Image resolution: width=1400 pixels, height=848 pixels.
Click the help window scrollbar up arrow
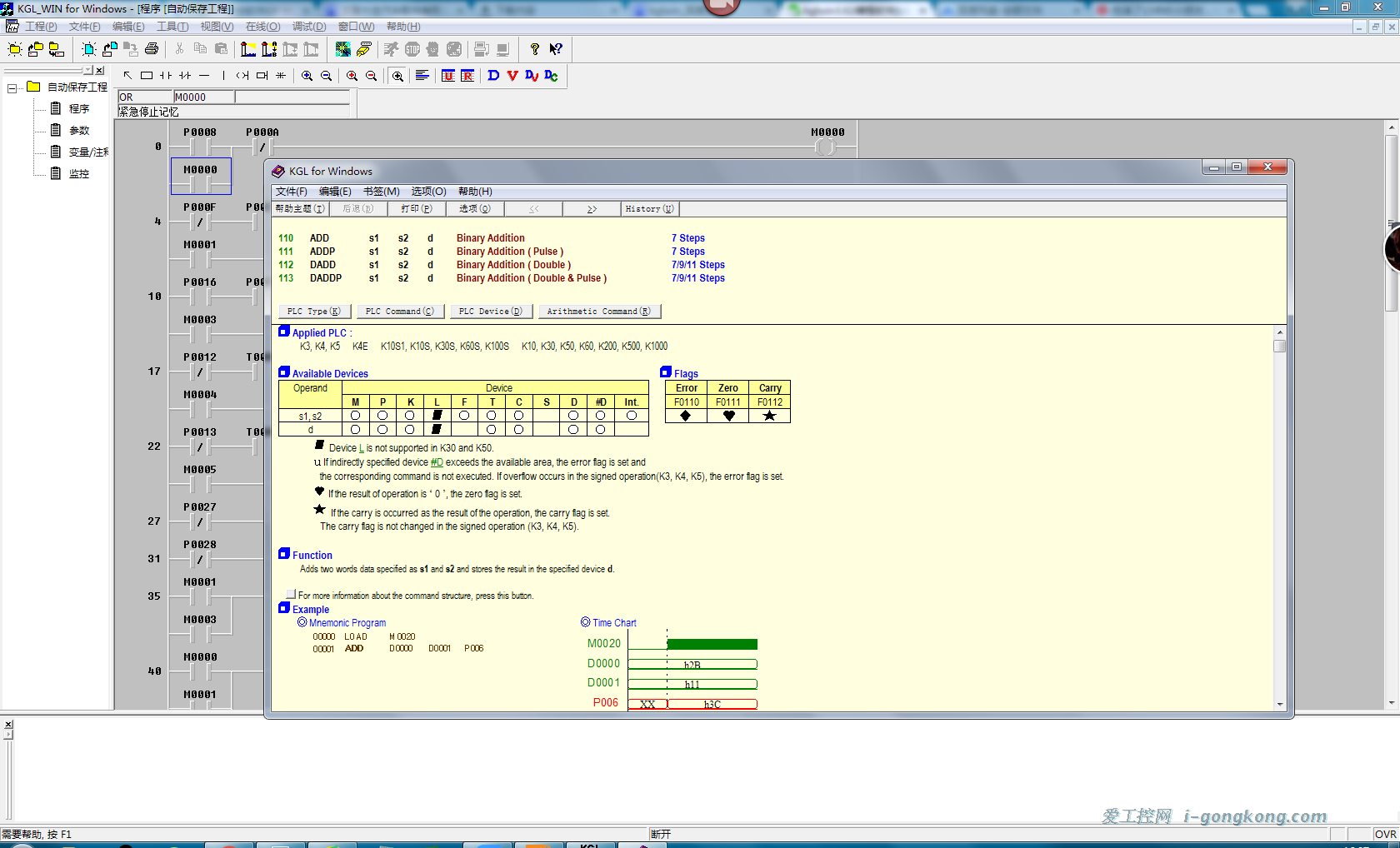click(1280, 332)
